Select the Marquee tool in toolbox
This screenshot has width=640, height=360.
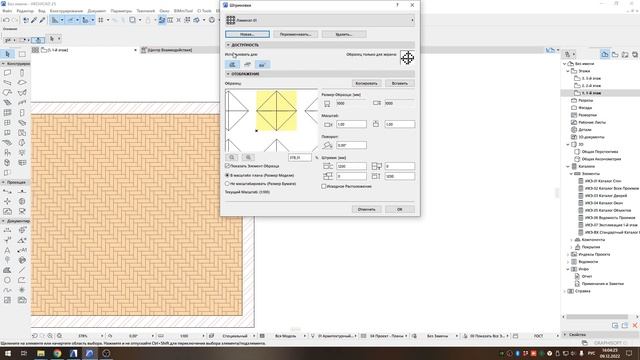(x=22, y=54)
